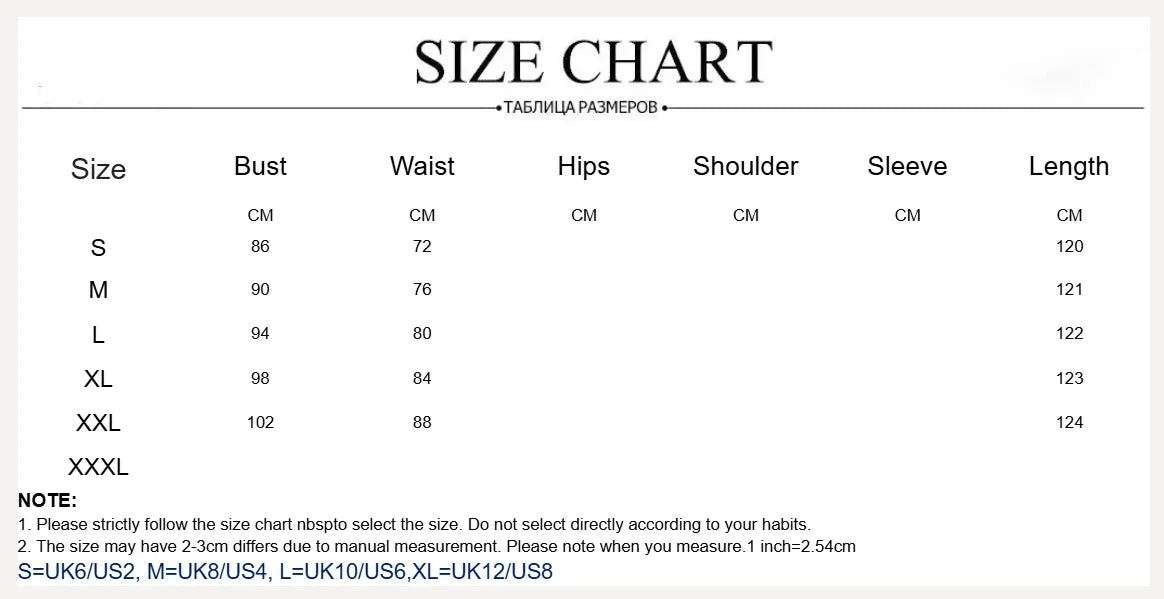Click the bust value 102
The image size is (1164, 599).
click(260, 422)
